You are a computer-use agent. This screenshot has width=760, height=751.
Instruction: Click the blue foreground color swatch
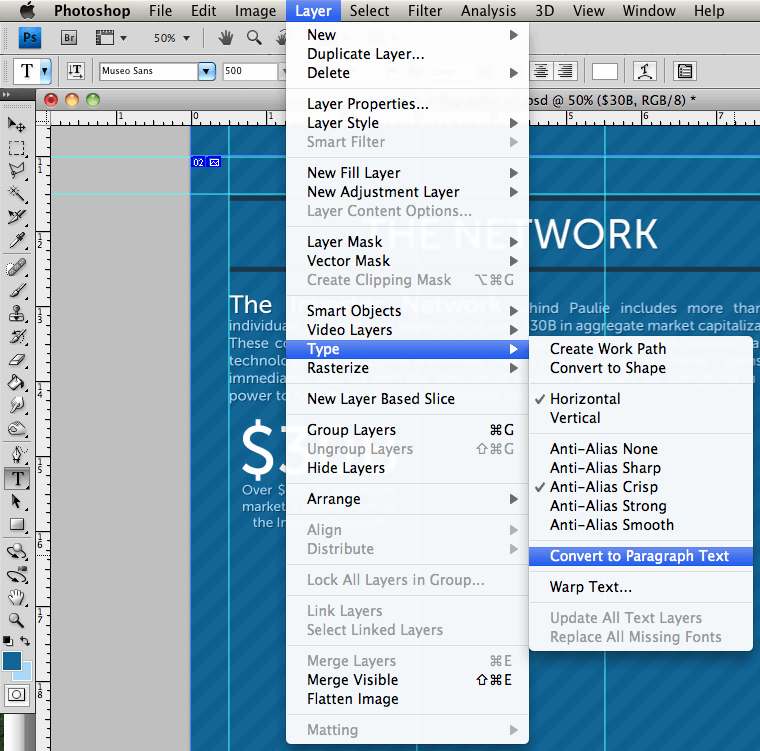[x=12, y=661]
